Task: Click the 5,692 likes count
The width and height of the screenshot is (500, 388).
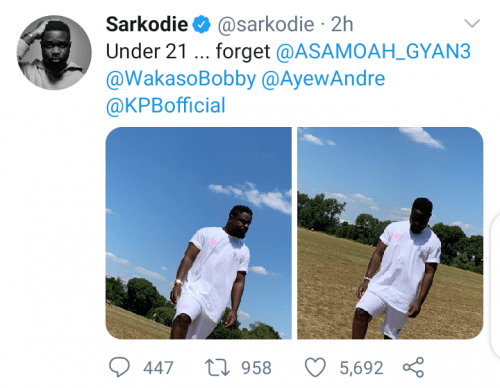Action: [361, 368]
